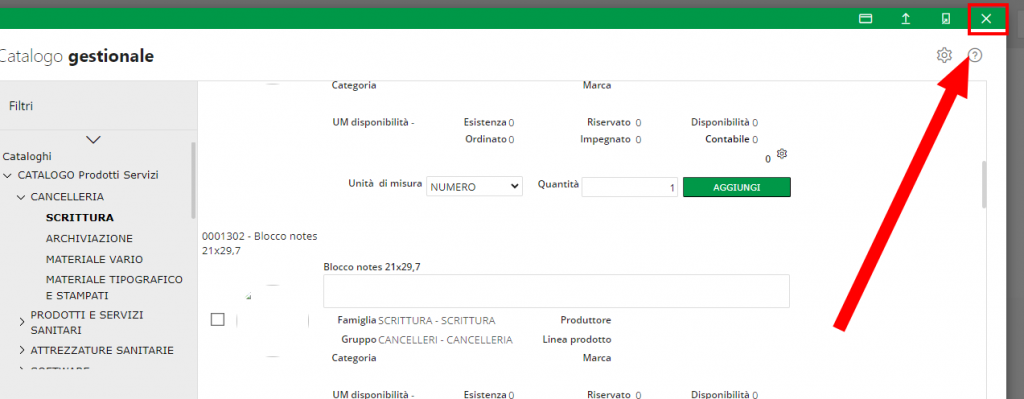Viewport: 1024px width, 399px height.
Task: Click product title 0001302 - Blocco notes
Action: point(260,244)
